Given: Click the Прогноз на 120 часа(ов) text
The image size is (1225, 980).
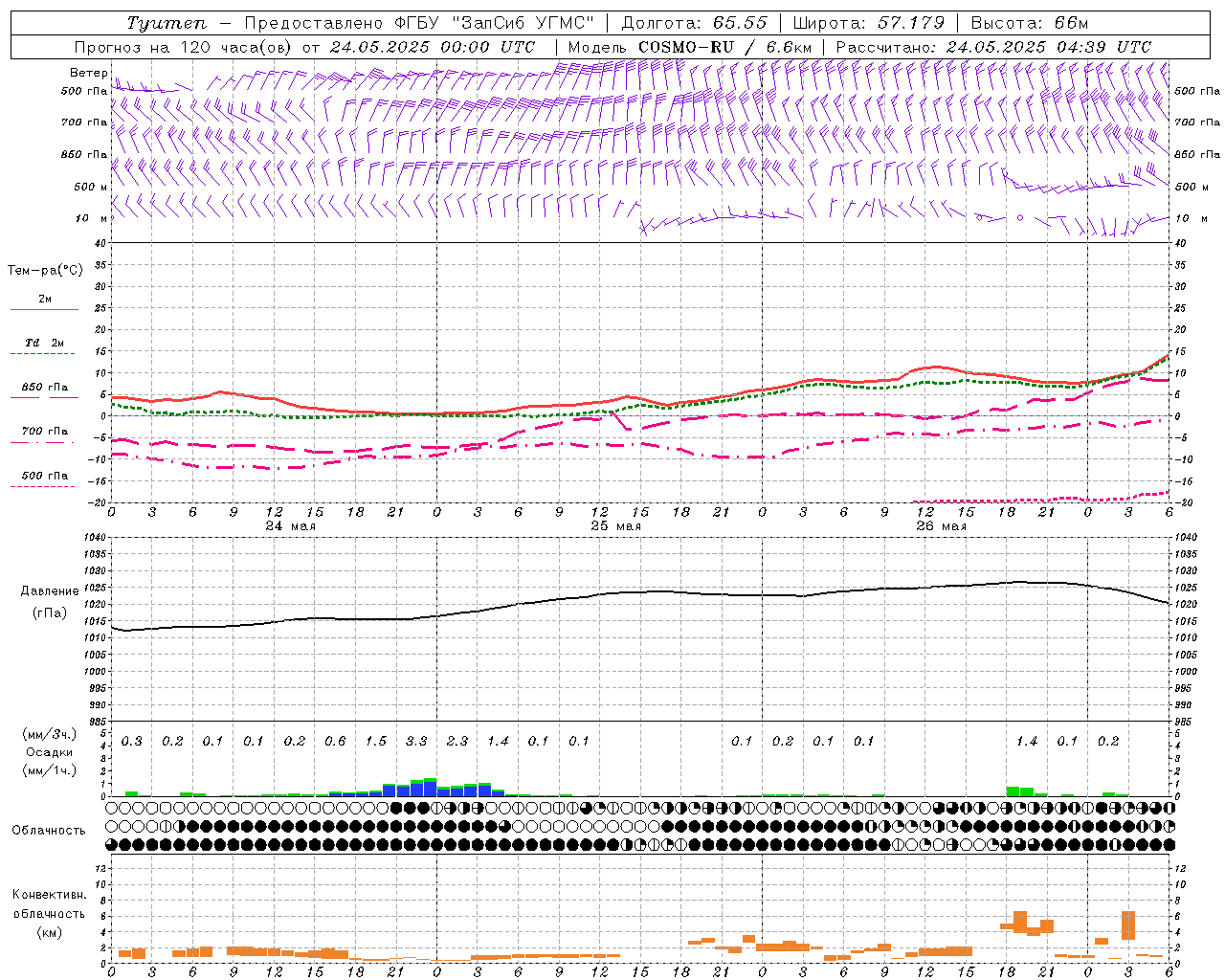Looking at the screenshot, I should pos(183,47).
